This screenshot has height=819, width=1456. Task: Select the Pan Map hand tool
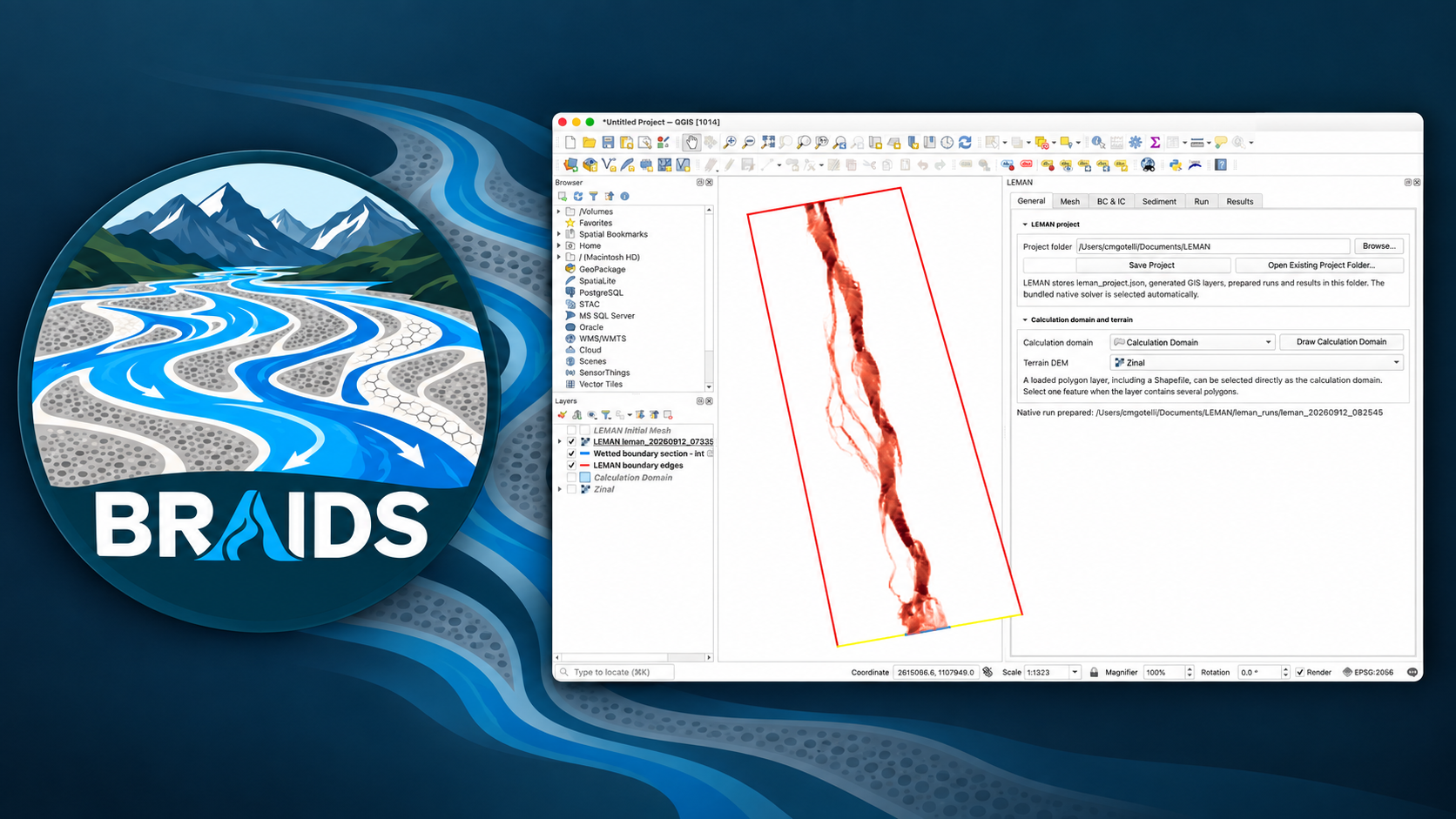click(x=691, y=142)
